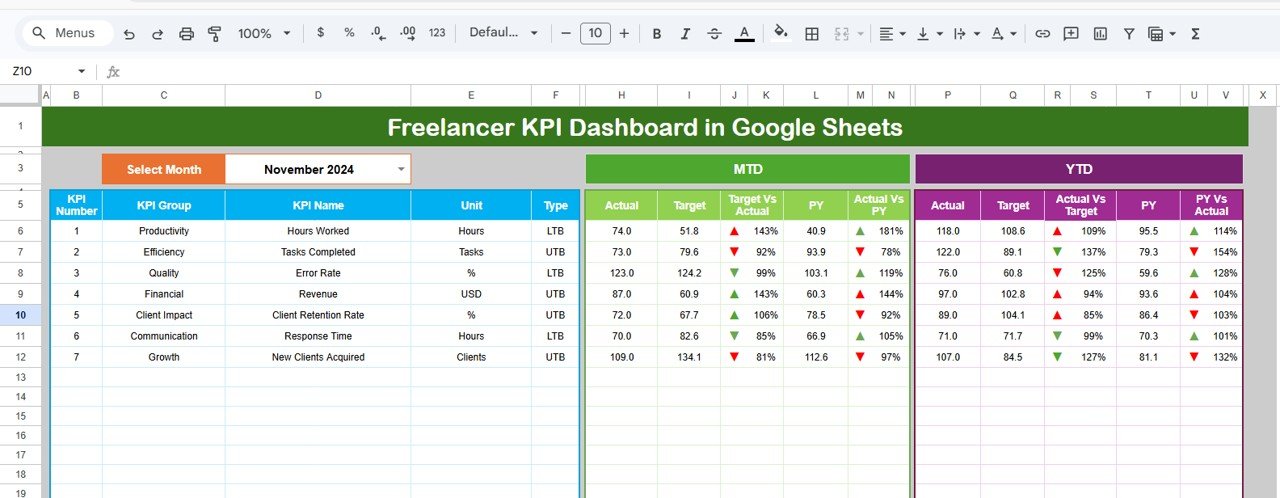Screen dimensions: 1280x498
Task: Click MTD Actual value 123.0
Action: [621, 273]
